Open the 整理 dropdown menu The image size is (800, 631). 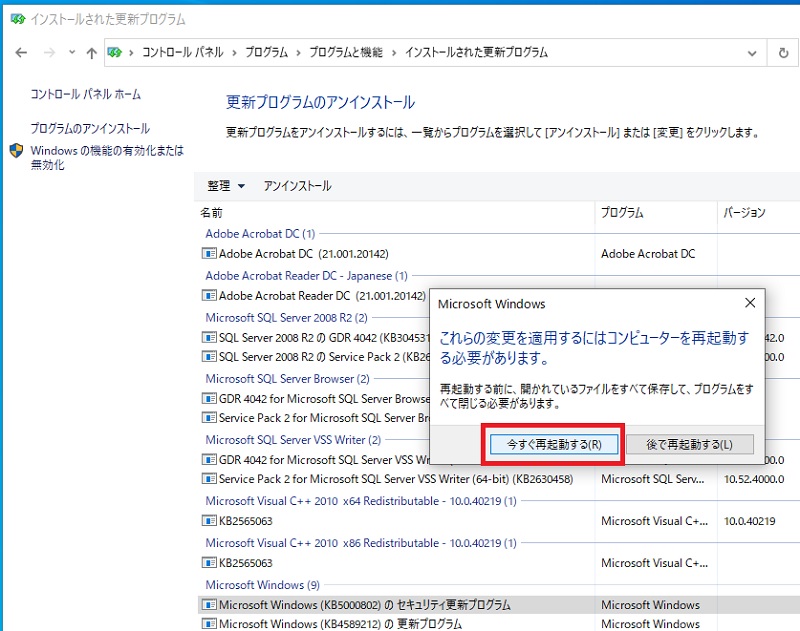pos(226,186)
